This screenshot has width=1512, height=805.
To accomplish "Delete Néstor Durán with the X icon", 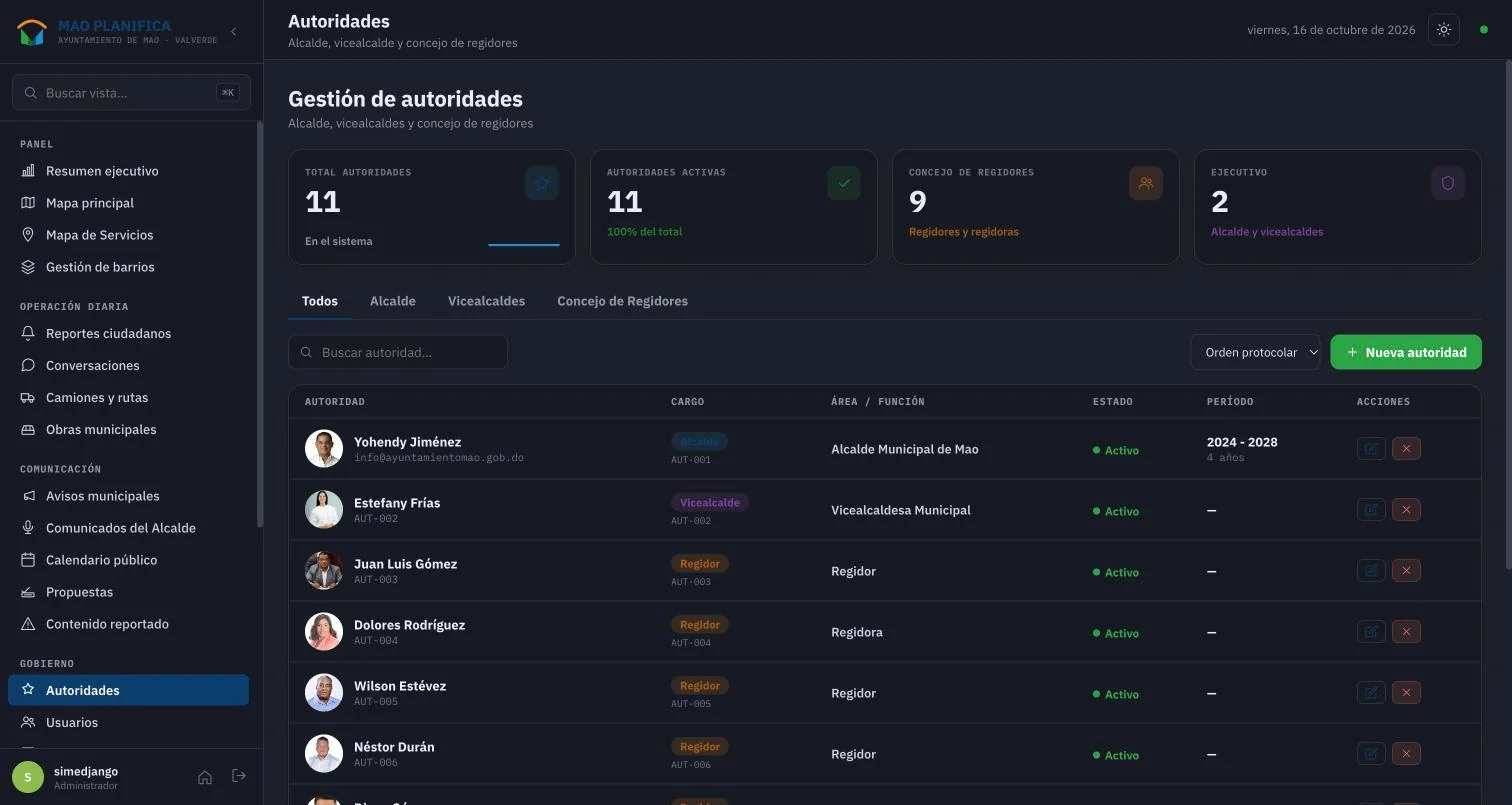I will click(1406, 754).
